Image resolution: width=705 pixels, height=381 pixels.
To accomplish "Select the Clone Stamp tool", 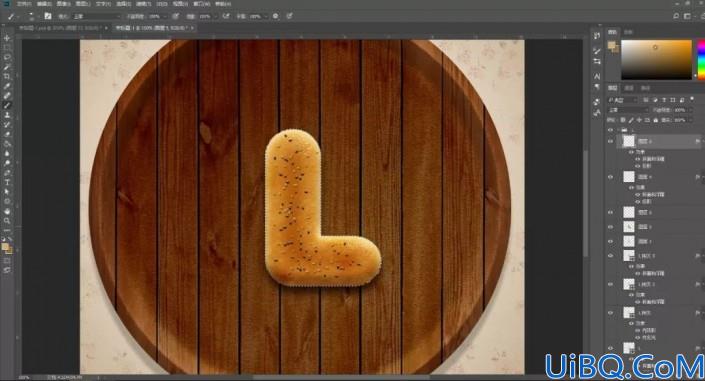I will pyautogui.click(x=7, y=115).
